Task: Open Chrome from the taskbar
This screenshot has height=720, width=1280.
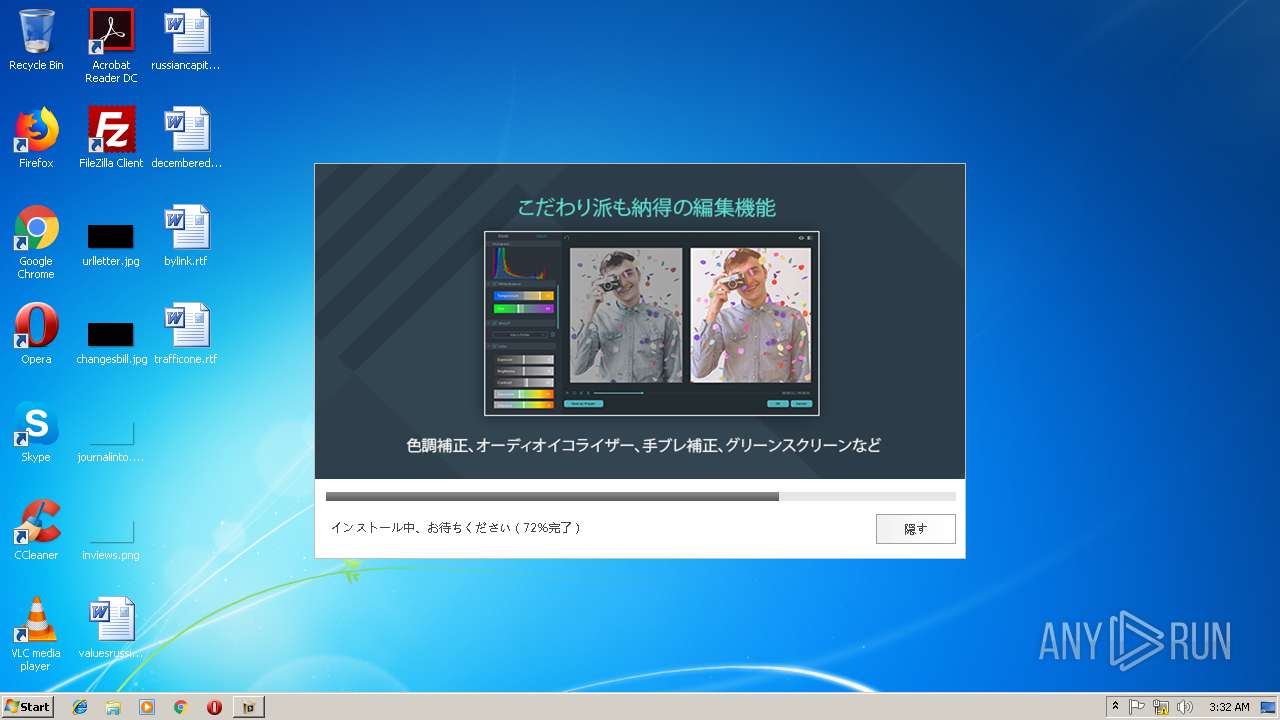Action: click(180, 707)
